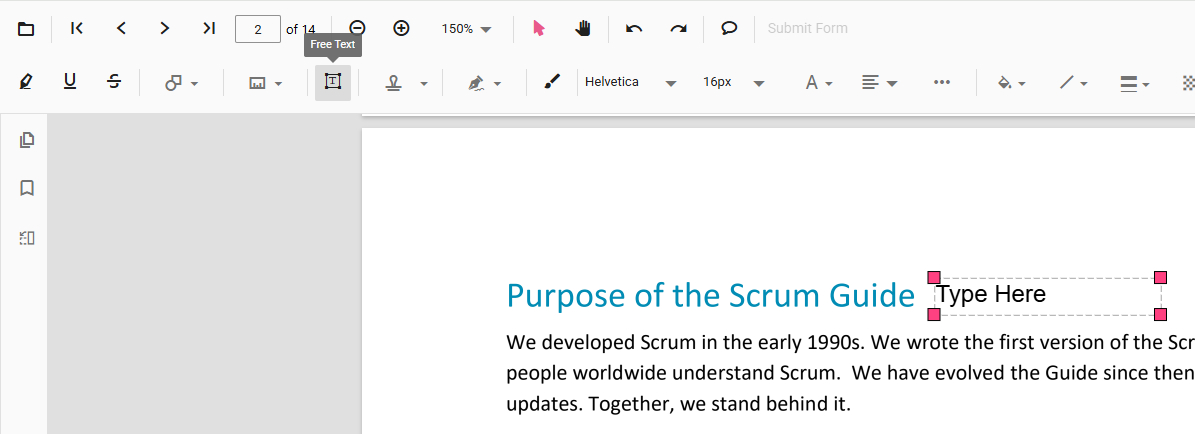The width and height of the screenshot is (1195, 434).
Task: Zoom out with the minus icon
Action: 357,29
